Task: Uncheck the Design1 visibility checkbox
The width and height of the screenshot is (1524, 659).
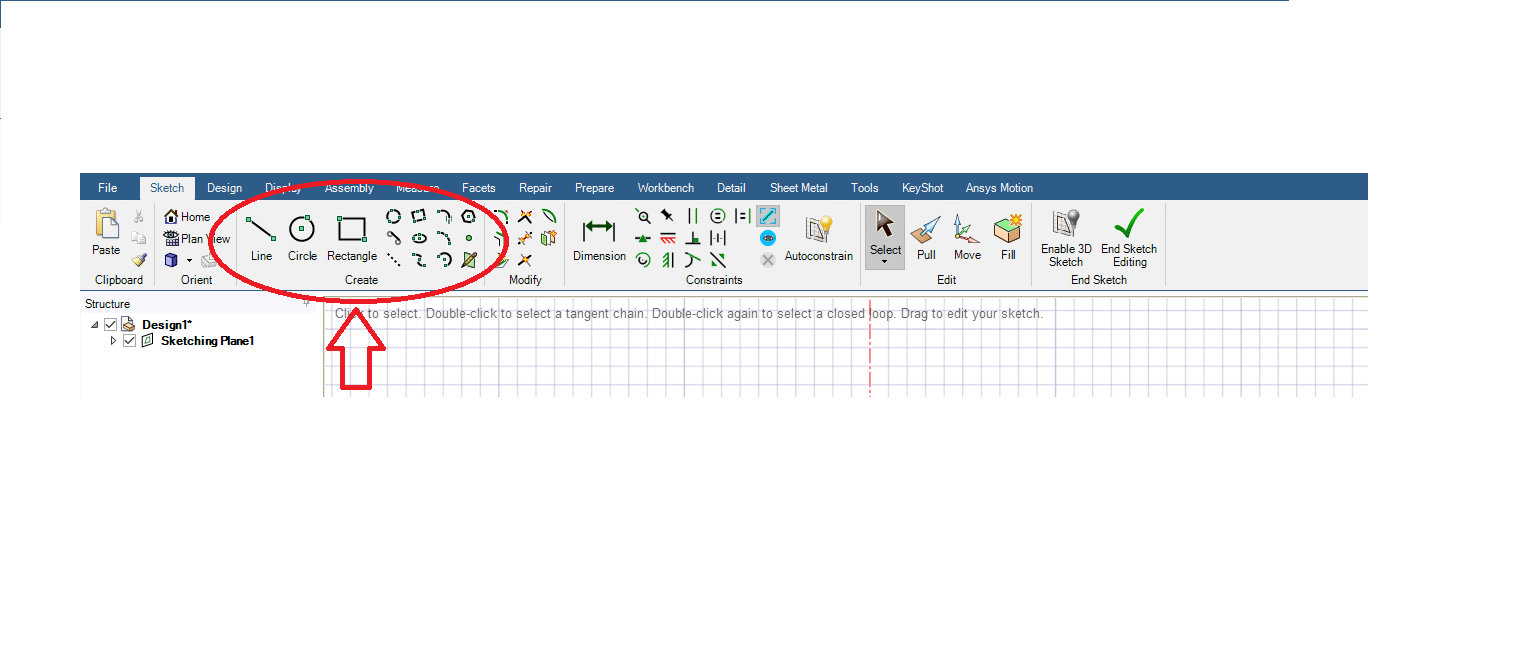Action: click(111, 325)
